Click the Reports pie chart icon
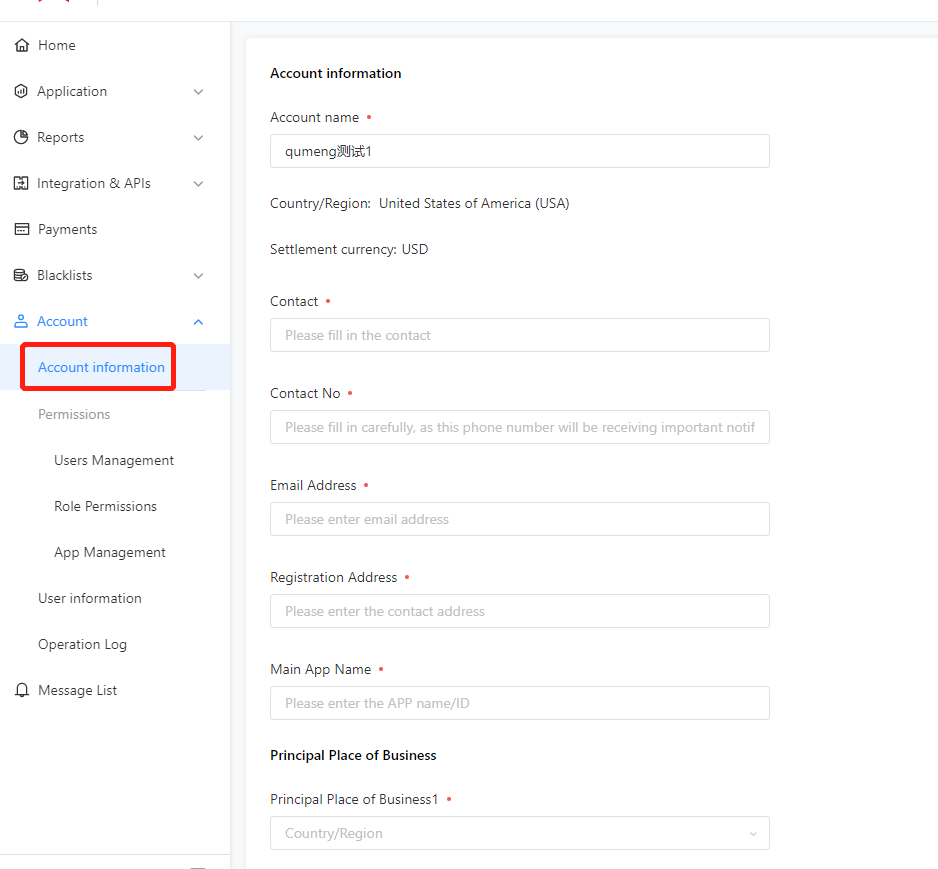938x869 pixels. point(21,138)
